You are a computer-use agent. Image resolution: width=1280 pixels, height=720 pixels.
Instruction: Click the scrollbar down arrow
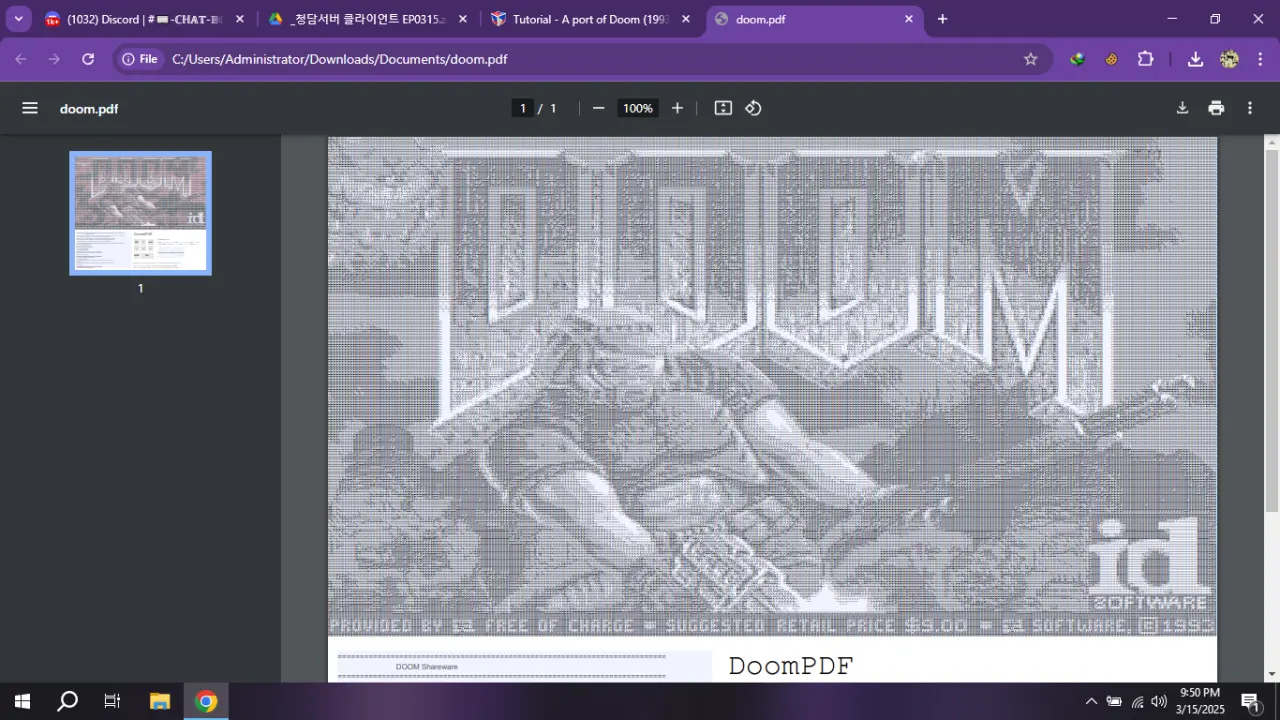(x=1272, y=675)
